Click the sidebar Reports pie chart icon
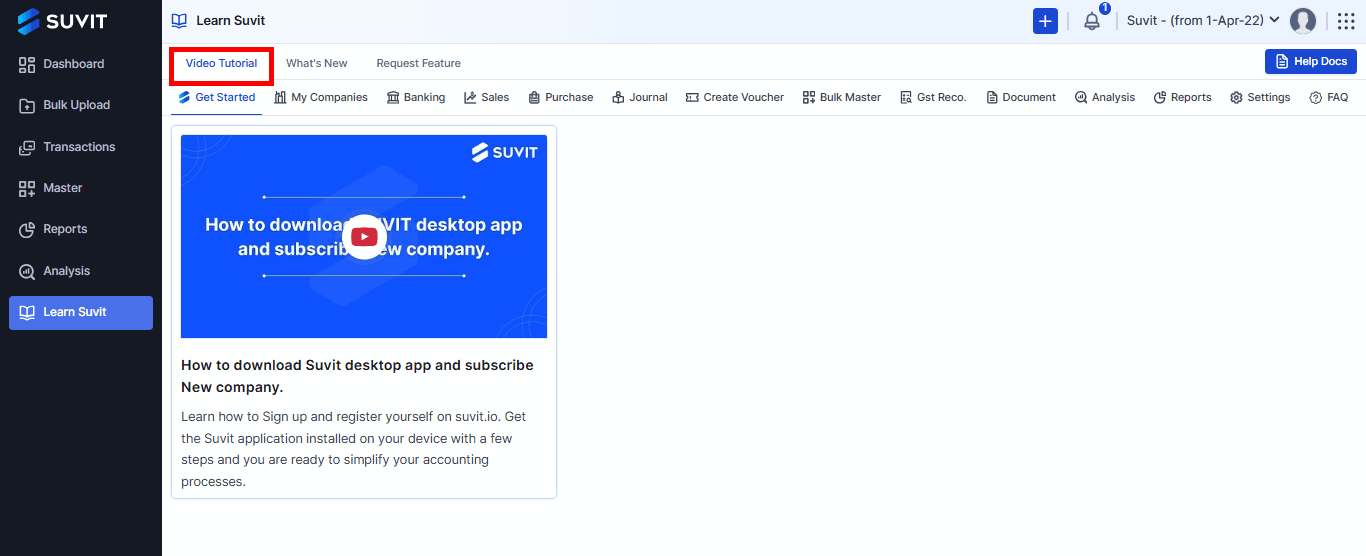The width and height of the screenshot is (1366, 556). [27, 229]
